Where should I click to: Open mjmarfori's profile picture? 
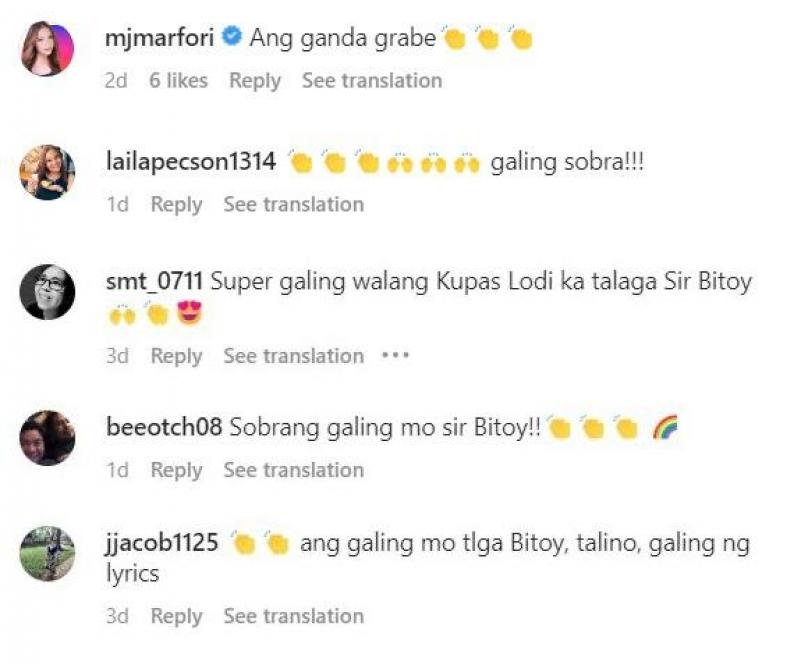coord(47,49)
